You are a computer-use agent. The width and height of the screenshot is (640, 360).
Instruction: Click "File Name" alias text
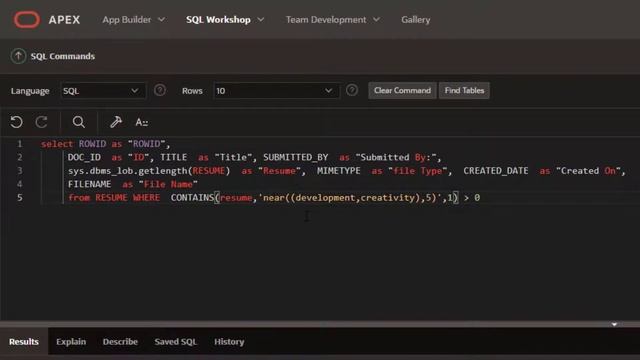(x=168, y=184)
